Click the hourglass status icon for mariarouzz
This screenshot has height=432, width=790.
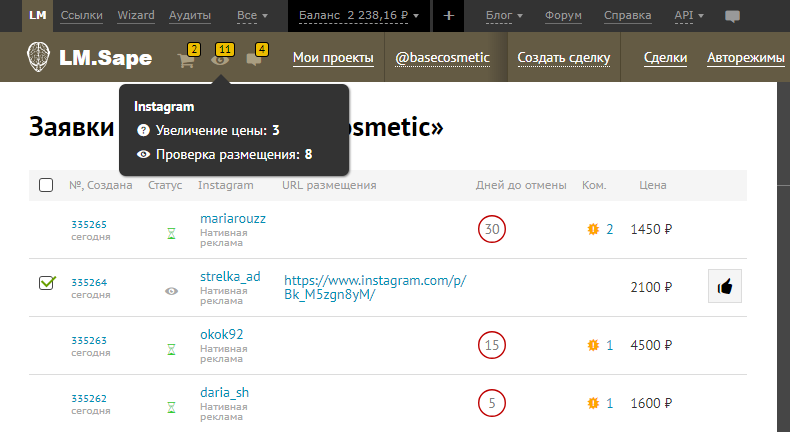pyautogui.click(x=171, y=233)
